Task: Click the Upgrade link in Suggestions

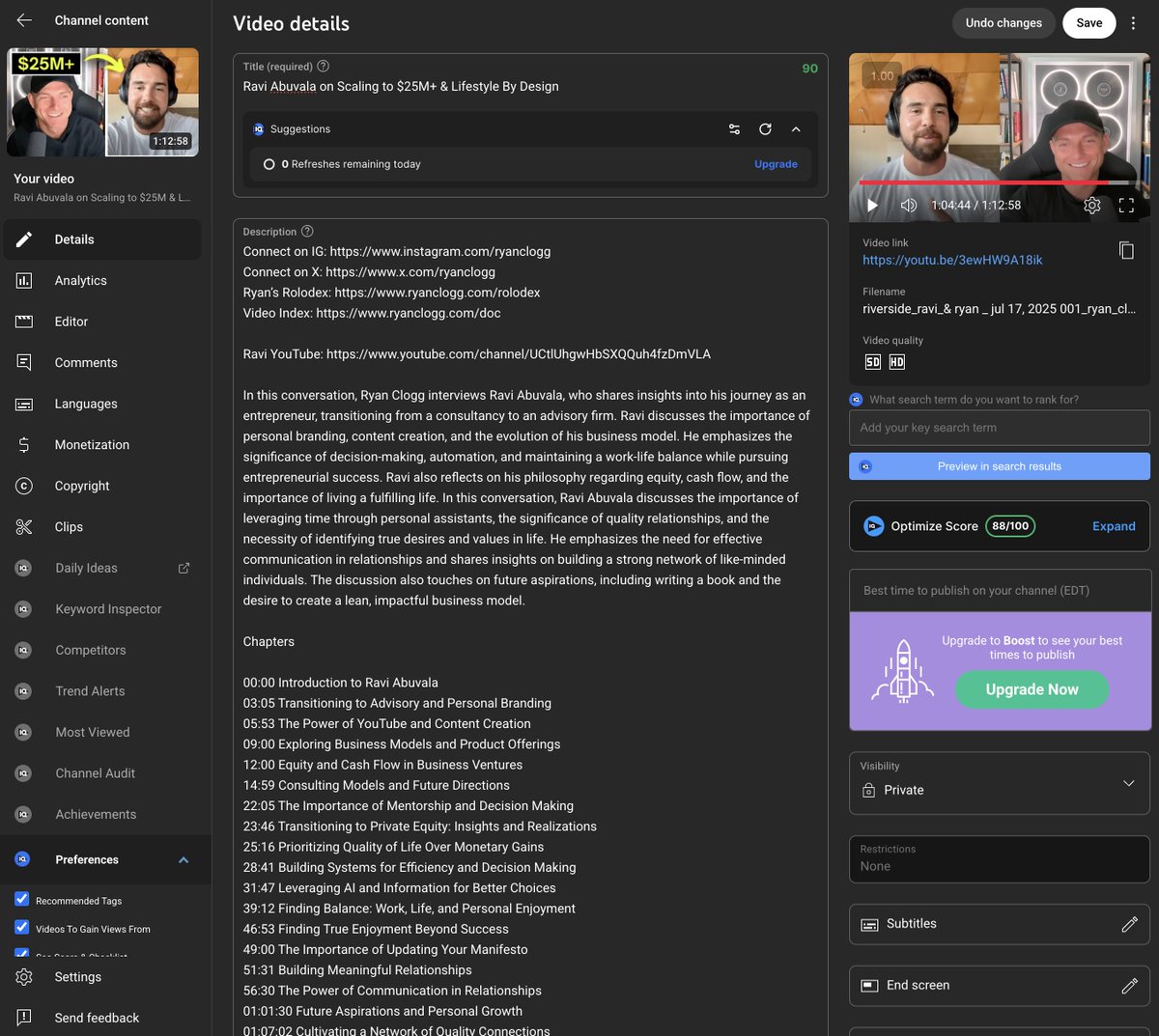Action: coord(776,164)
